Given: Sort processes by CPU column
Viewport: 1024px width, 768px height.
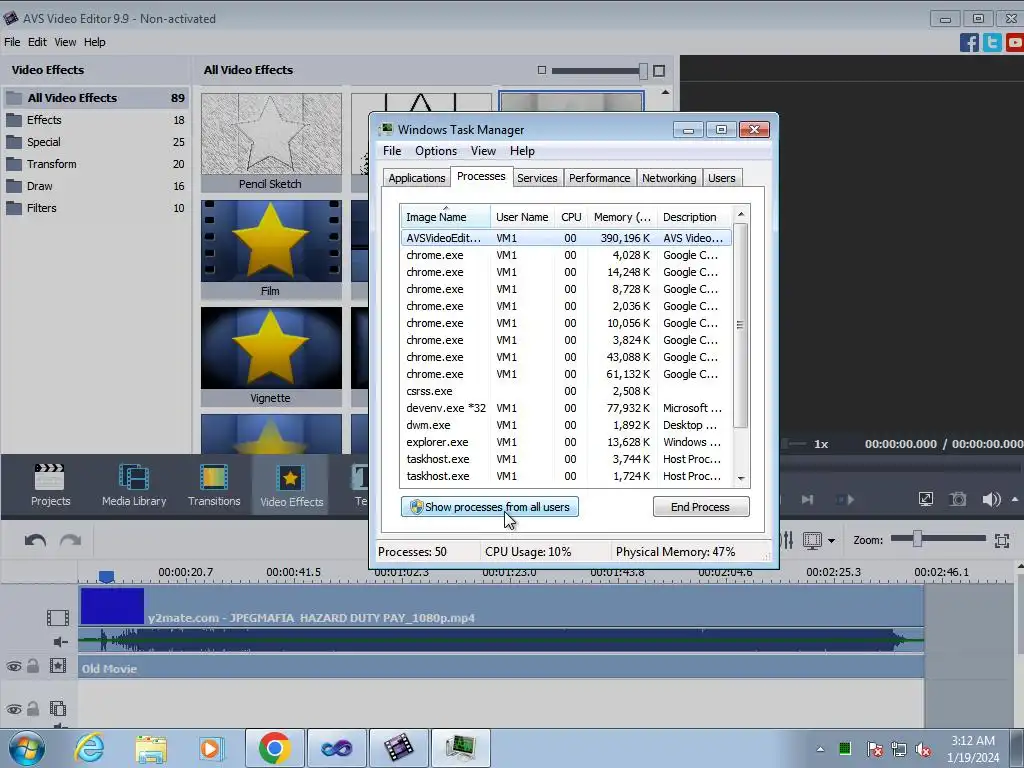Looking at the screenshot, I should [571, 217].
